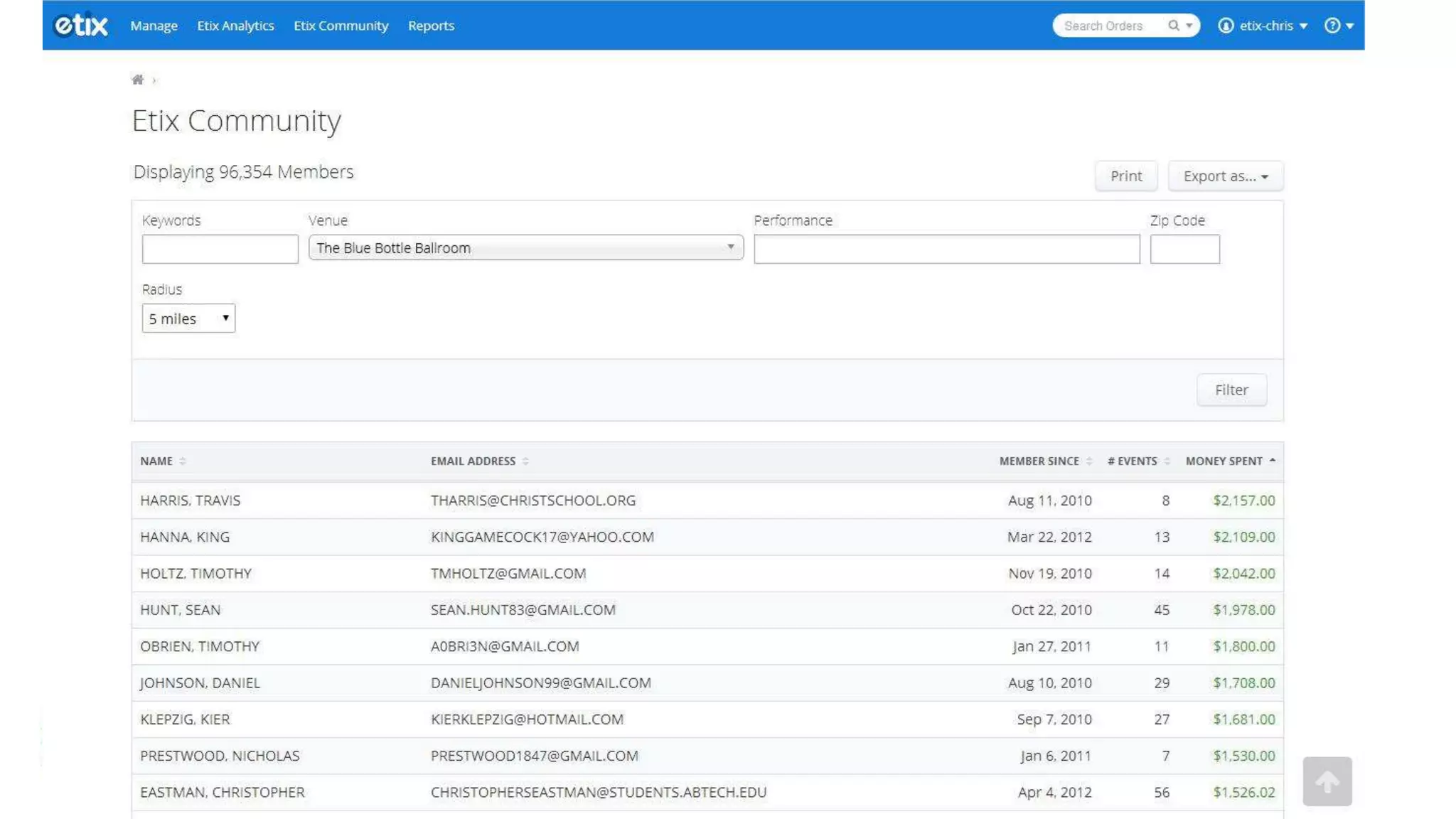Viewport: 1456px width, 819px height.
Task: Click the Print button
Action: (x=1125, y=176)
